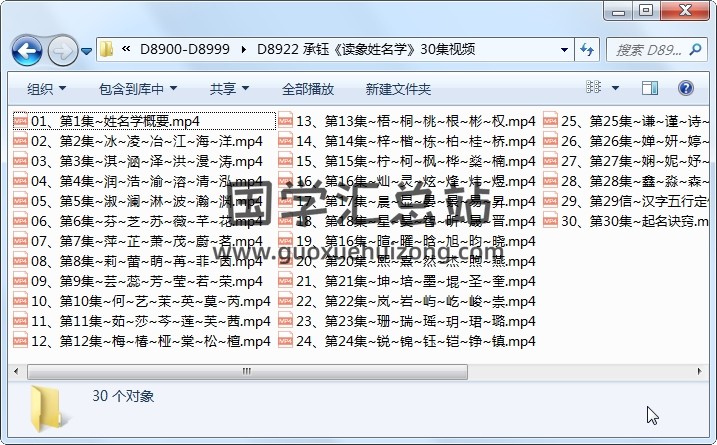Click the Forward navigation arrow button
Image resolution: width=717 pixels, height=445 pixels.
click(x=63, y=50)
